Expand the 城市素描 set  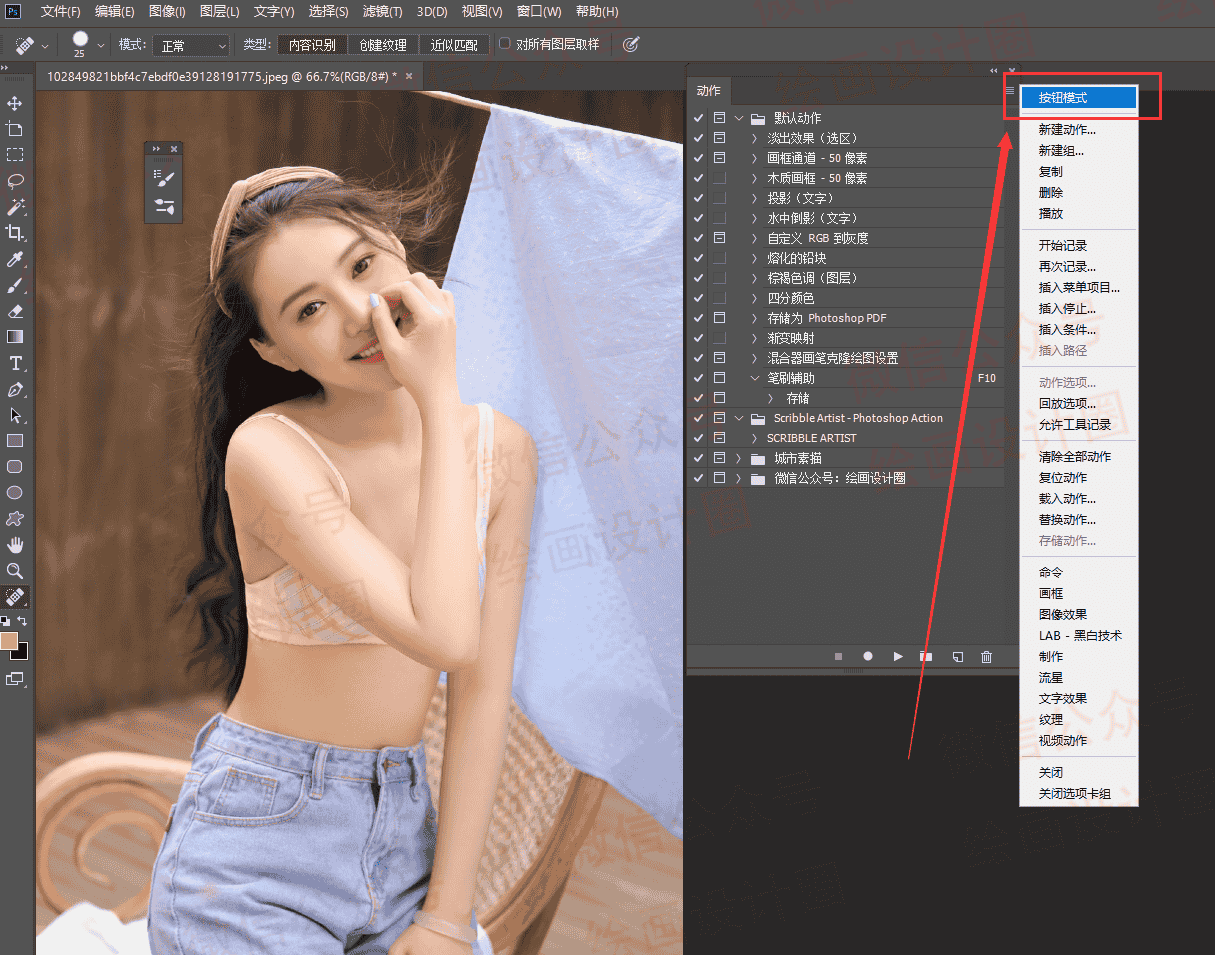[739, 458]
